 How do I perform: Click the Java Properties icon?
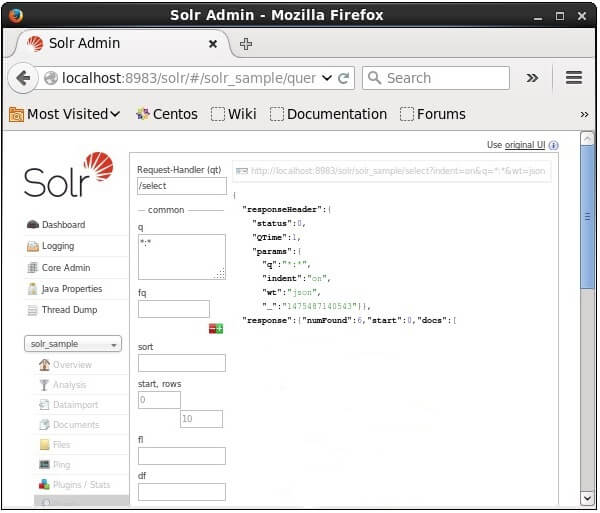(33, 289)
